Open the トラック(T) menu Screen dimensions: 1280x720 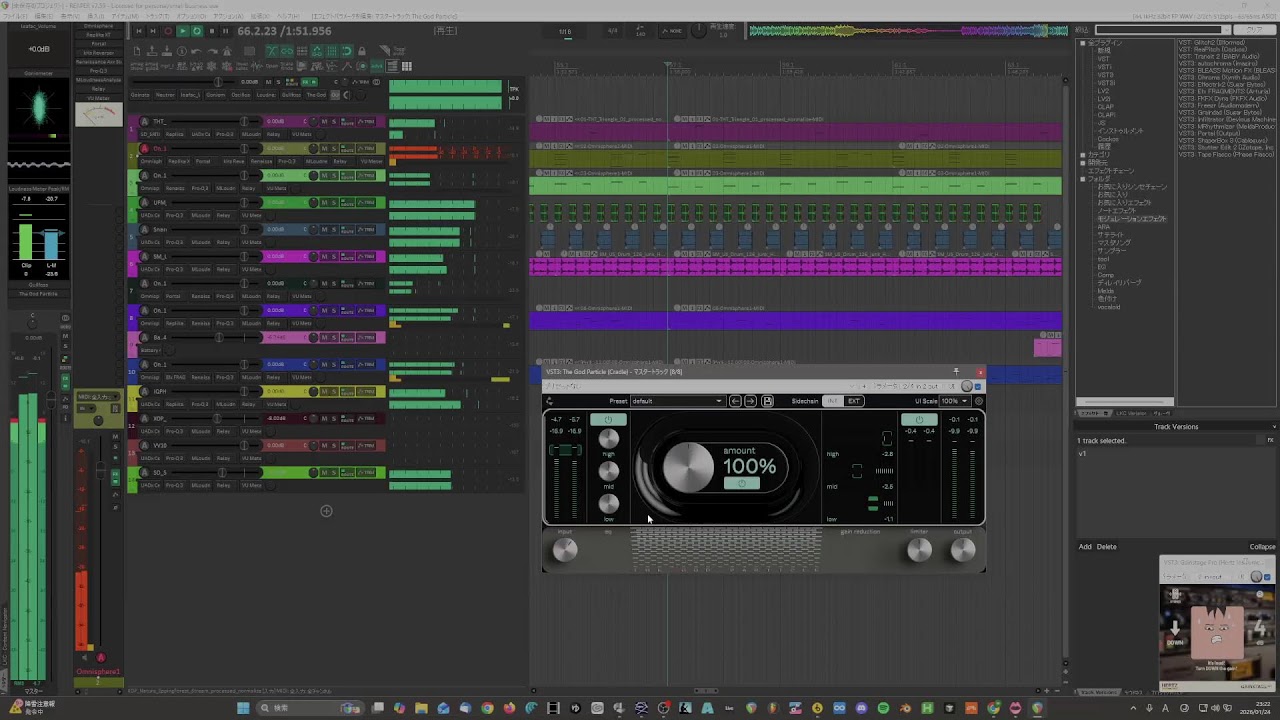[158, 17]
